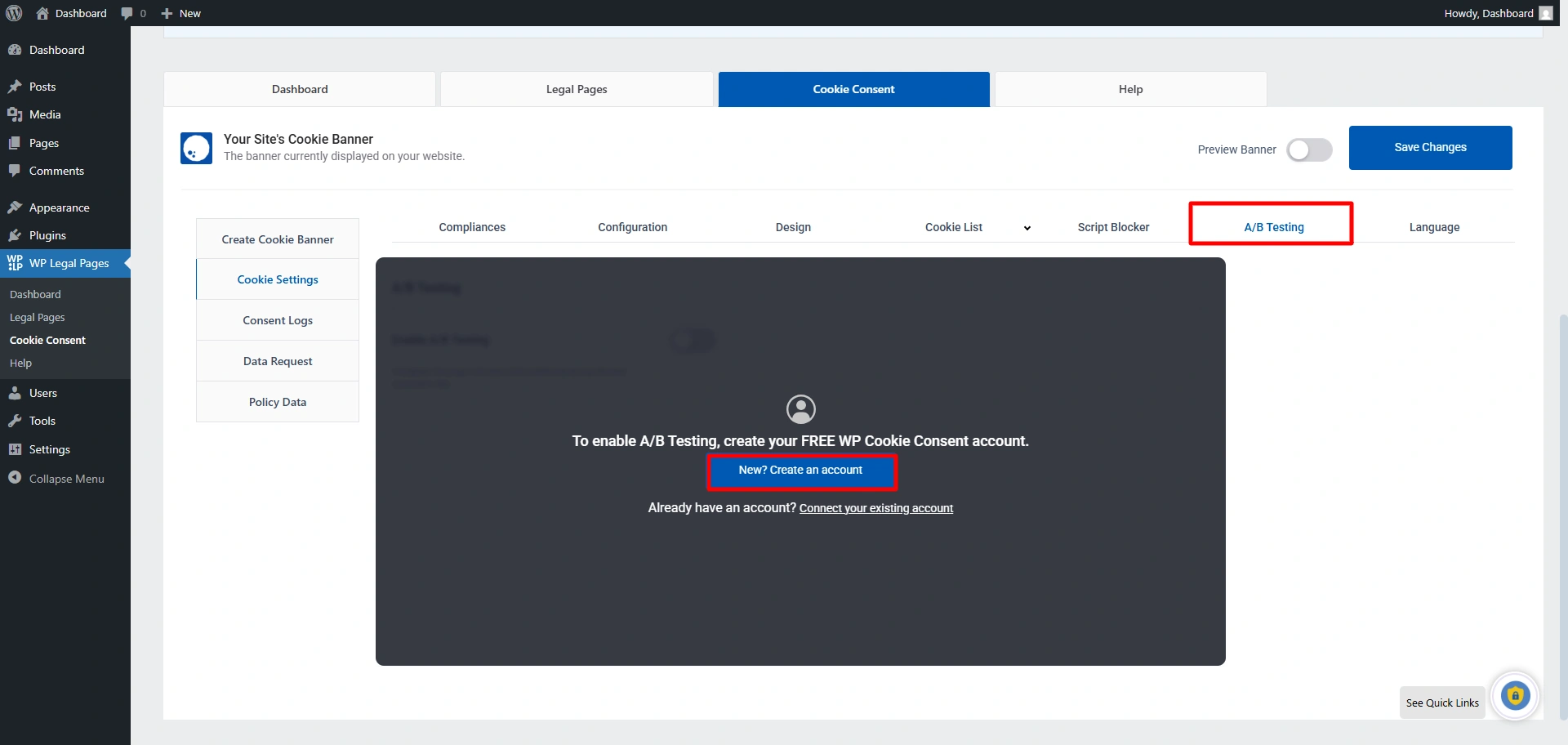Open the Plugins icon in sidebar
Screen dimensions: 1568x745
coord(15,235)
